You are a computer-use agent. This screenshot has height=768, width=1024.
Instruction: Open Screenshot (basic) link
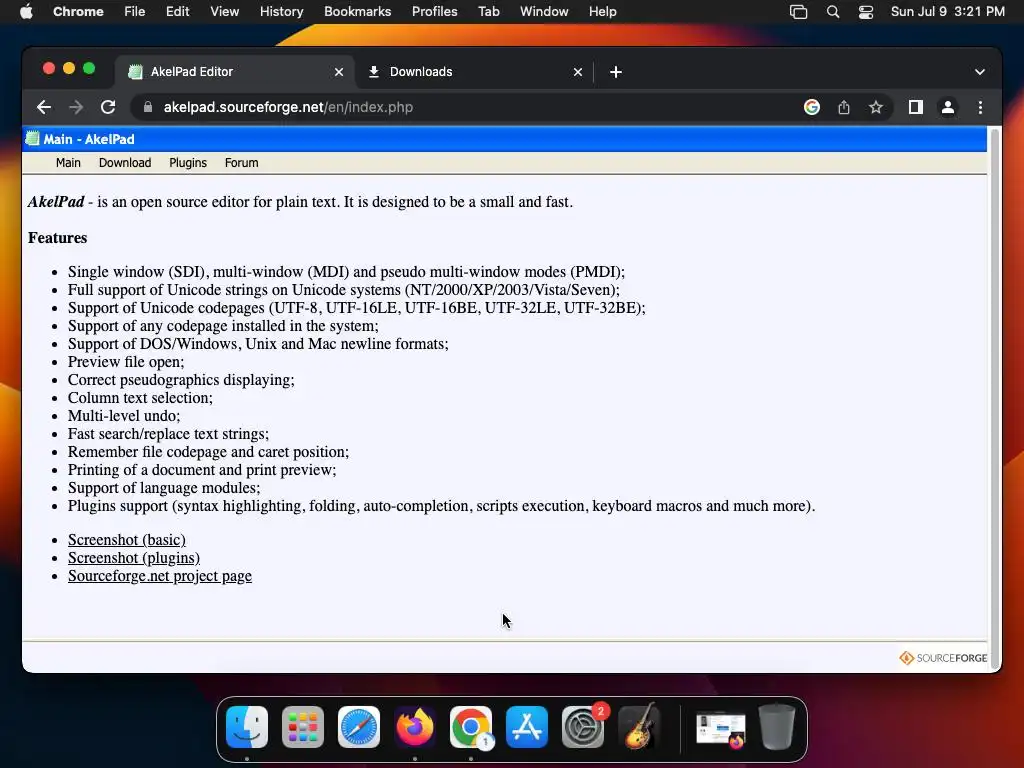click(127, 539)
